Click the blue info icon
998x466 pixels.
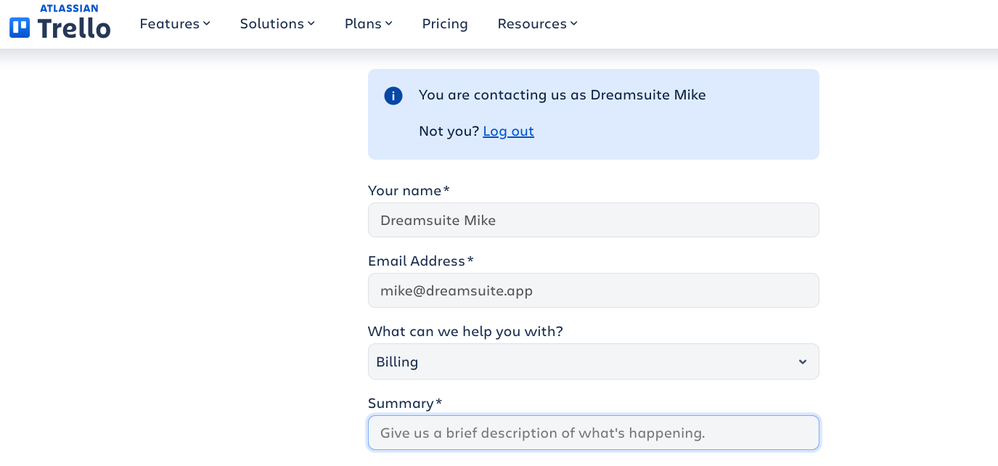coord(393,96)
